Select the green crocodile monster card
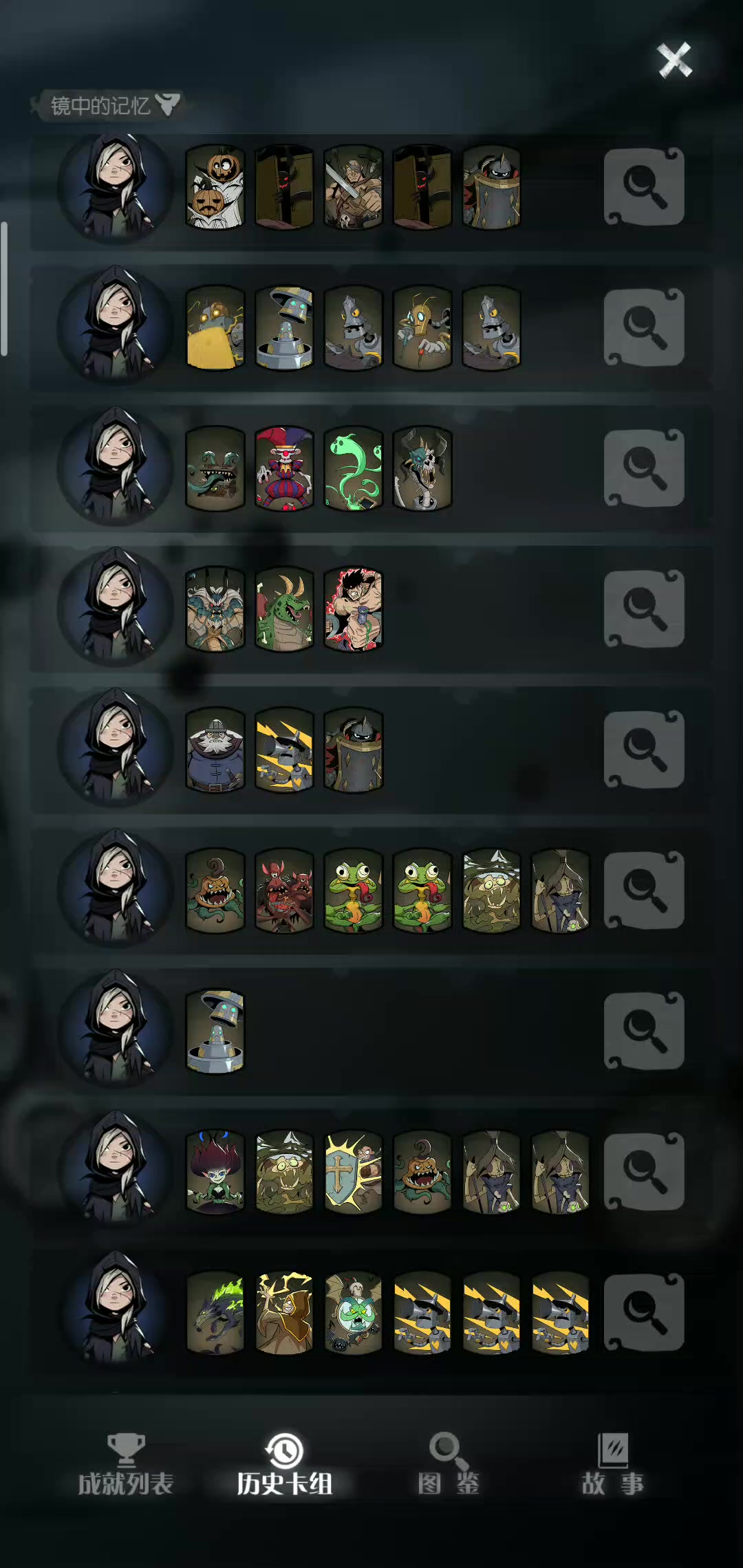Screen dimensions: 743x1568 pos(284,609)
